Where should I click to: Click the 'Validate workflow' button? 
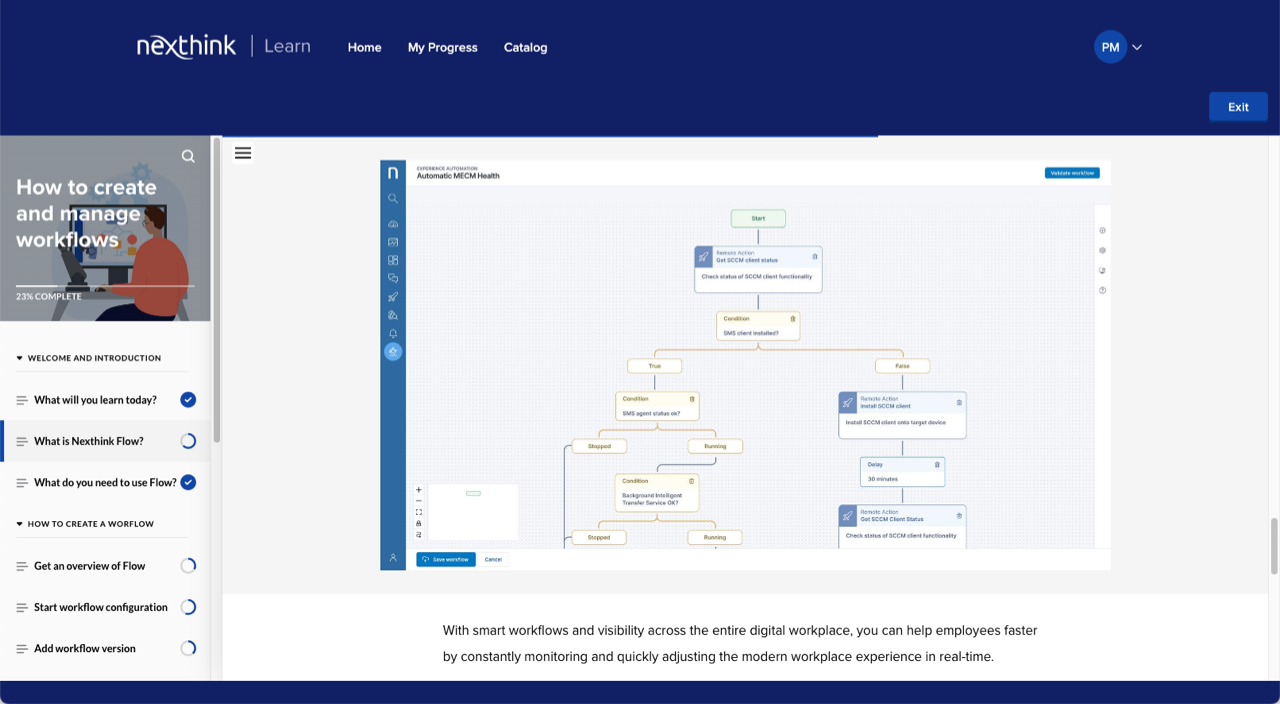click(x=1071, y=172)
